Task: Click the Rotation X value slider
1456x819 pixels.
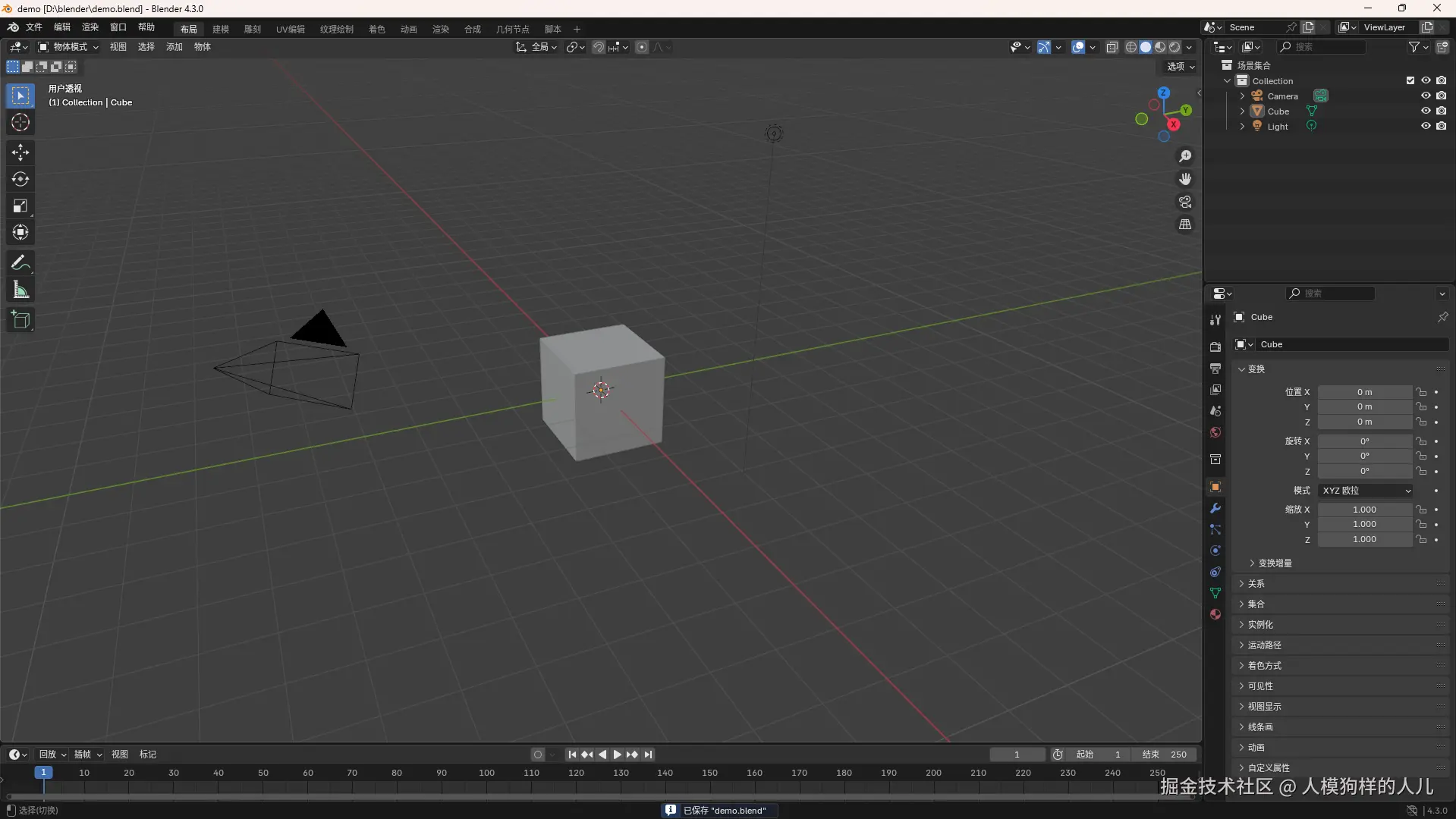Action: (x=1365, y=441)
